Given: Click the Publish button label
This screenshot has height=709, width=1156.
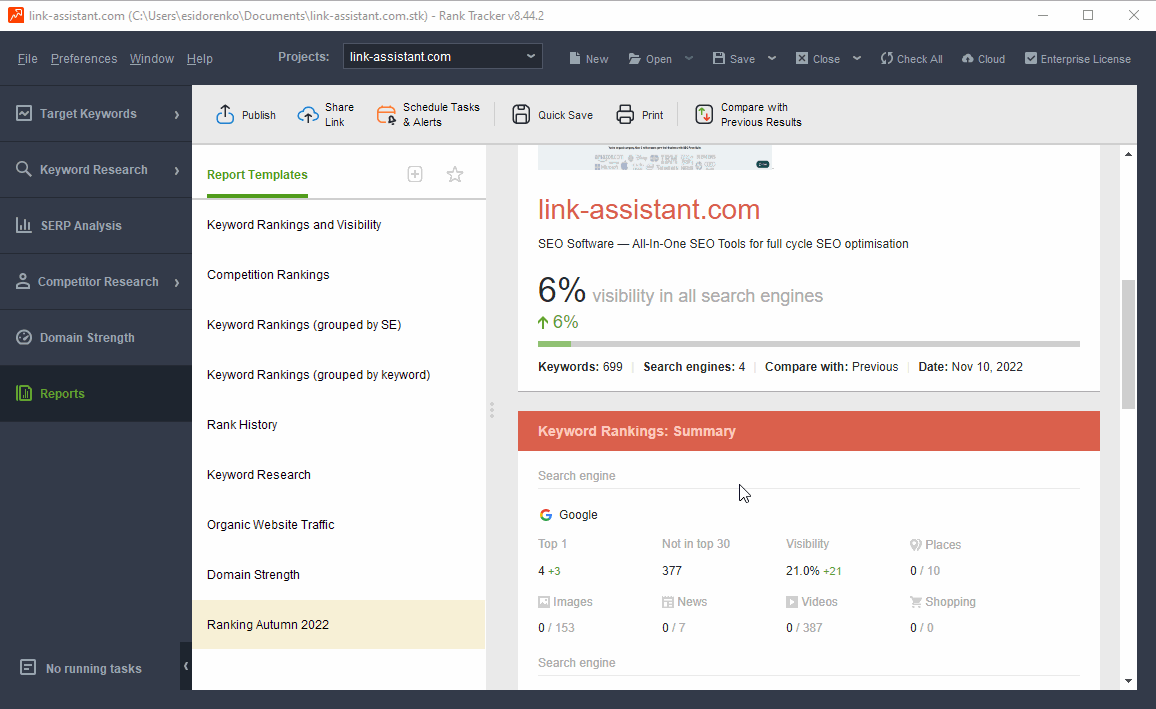Looking at the screenshot, I should [x=259, y=115].
